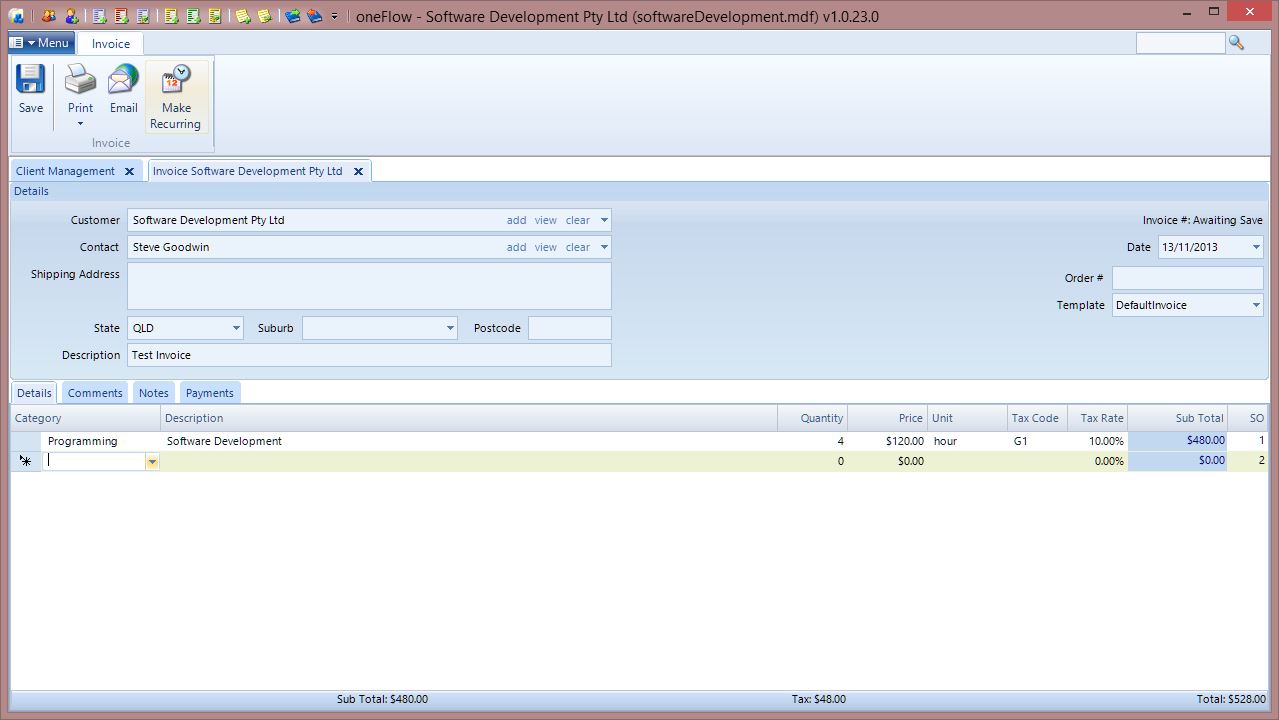Open the Date picker dropdown
The height and width of the screenshot is (720, 1279).
point(1256,247)
